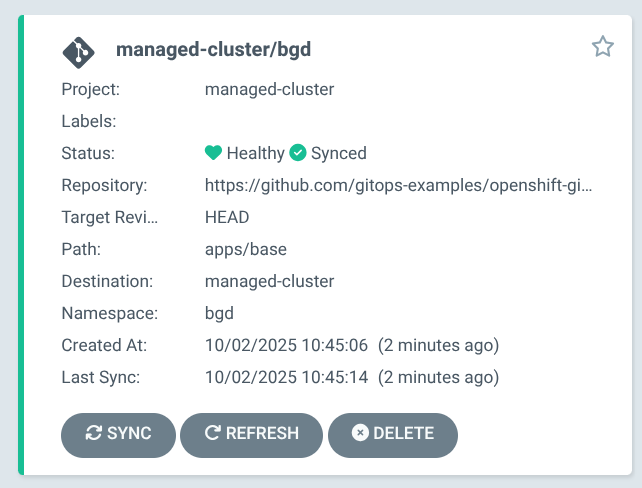Click the Last Sync timestamp
The width and height of the screenshot is (642, 488).
[x=287, y=377]
